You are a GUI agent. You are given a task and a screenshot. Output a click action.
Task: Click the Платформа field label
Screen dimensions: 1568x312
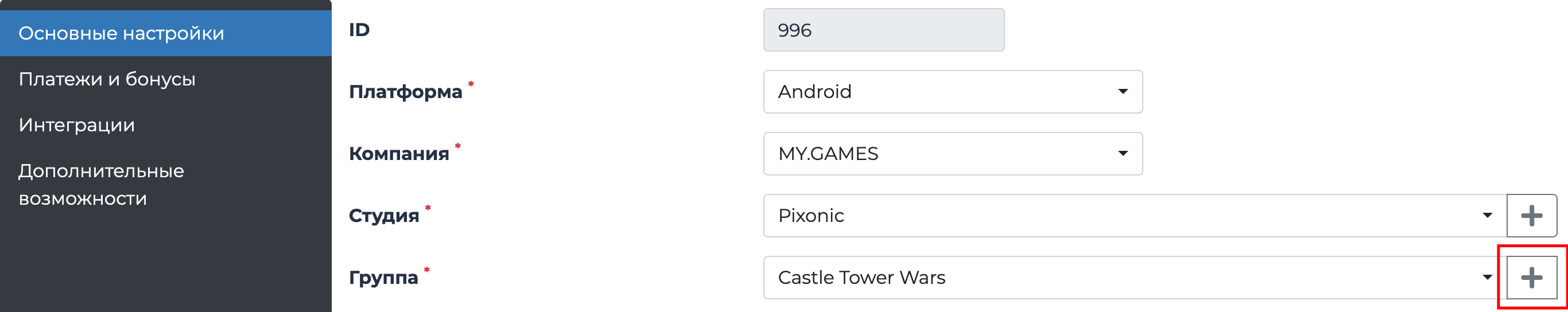pos(405,92)
